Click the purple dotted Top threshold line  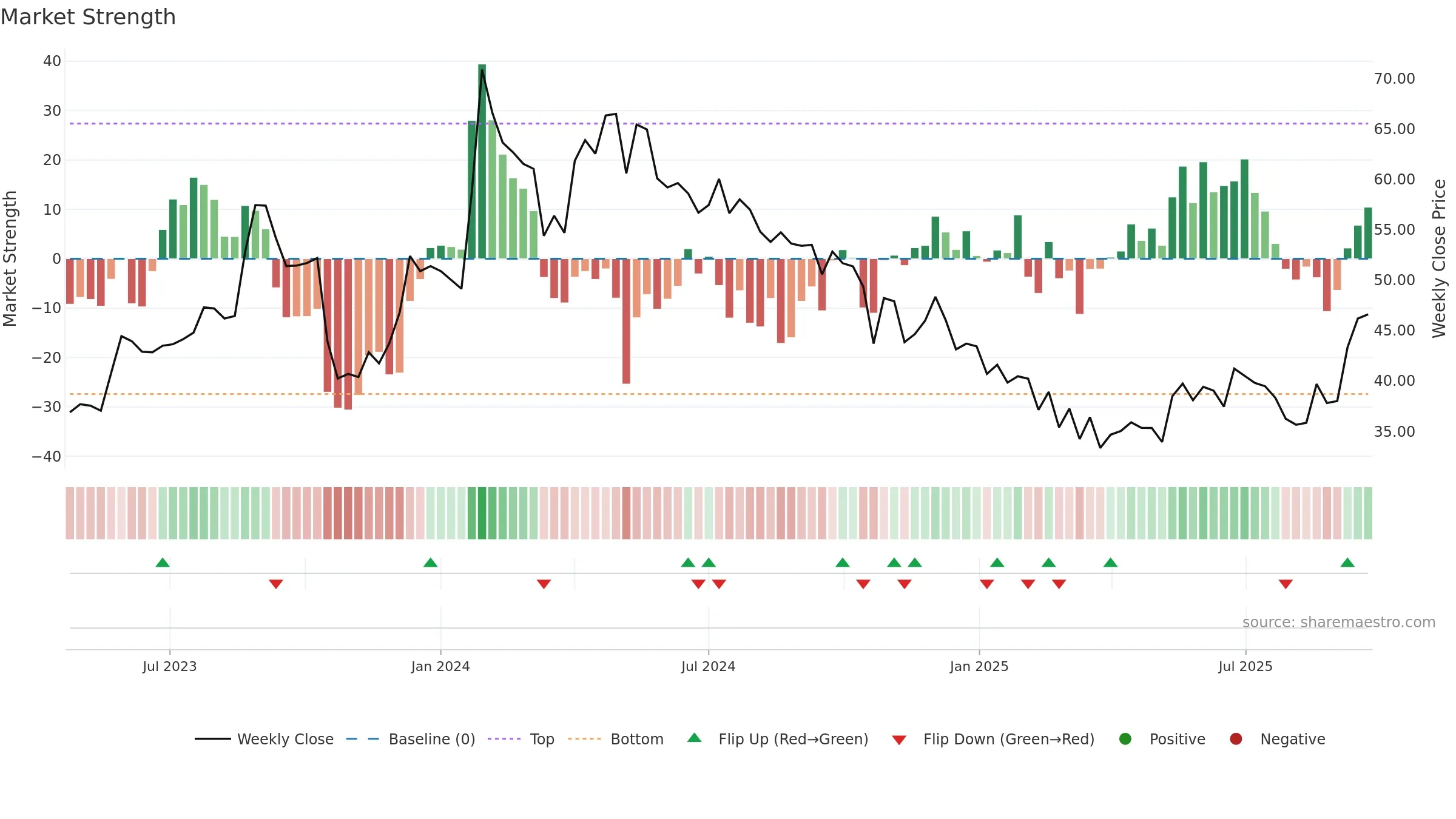tap(719, 124)
